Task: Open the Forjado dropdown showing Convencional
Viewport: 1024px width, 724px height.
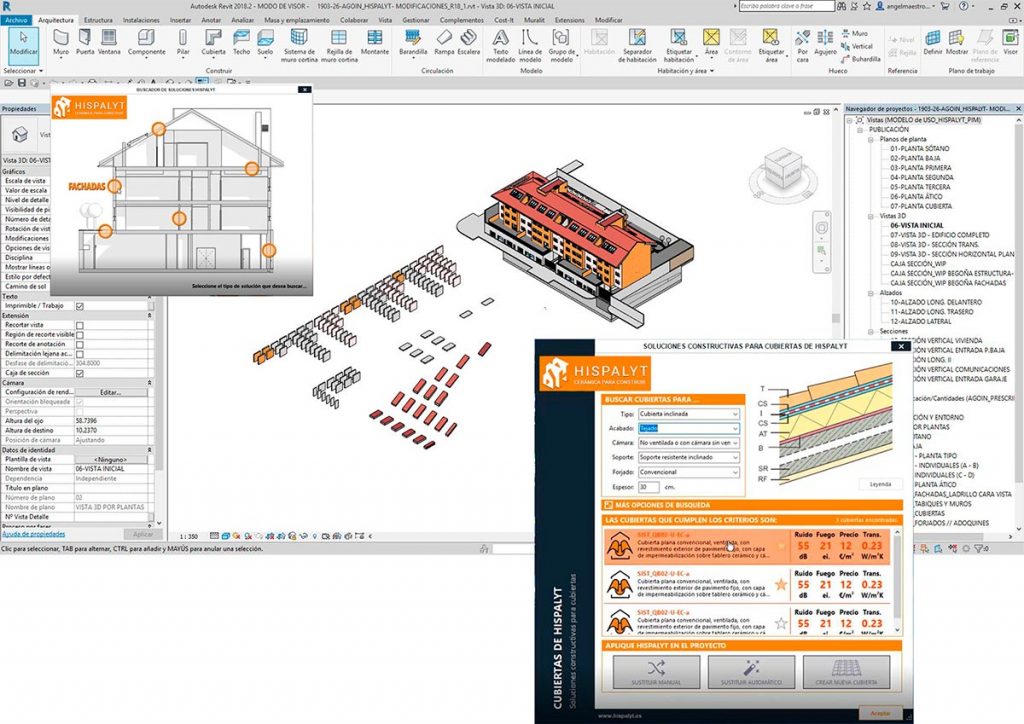Action: [688, 472]
